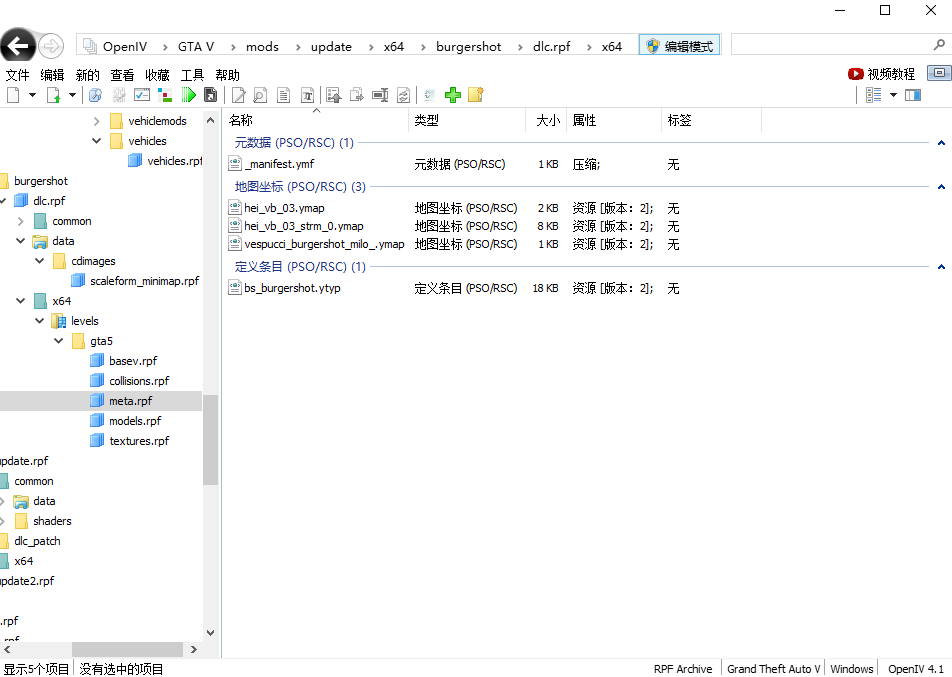Open the 编辑 menu
Viewport: 952px width, 677px height.
click(x=52, y=75)
